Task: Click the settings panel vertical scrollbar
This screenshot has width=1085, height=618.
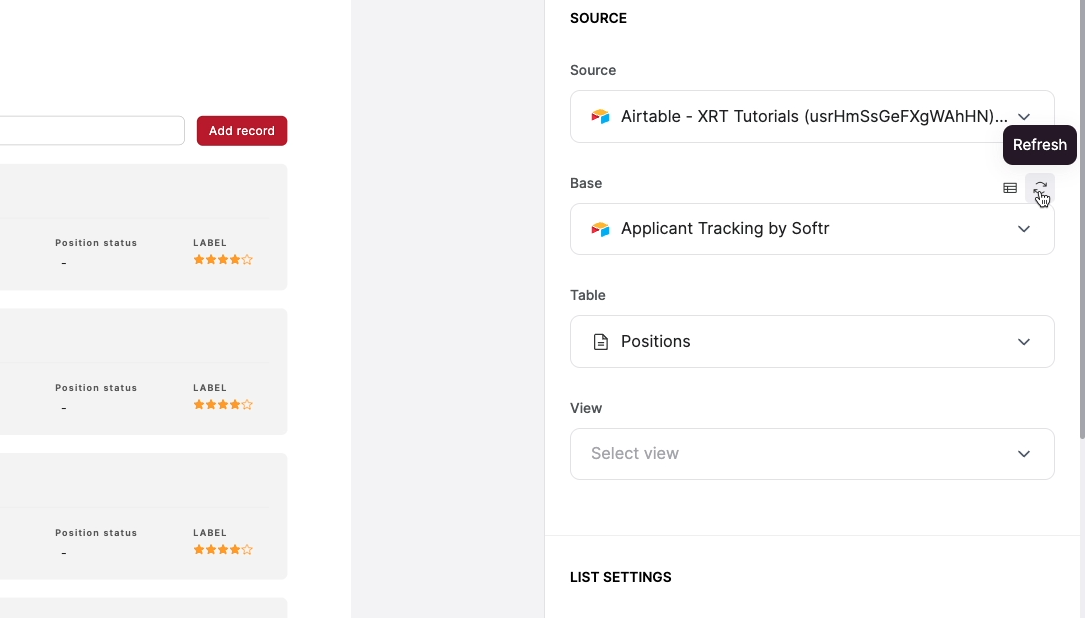Action: tap(1082, 219)
